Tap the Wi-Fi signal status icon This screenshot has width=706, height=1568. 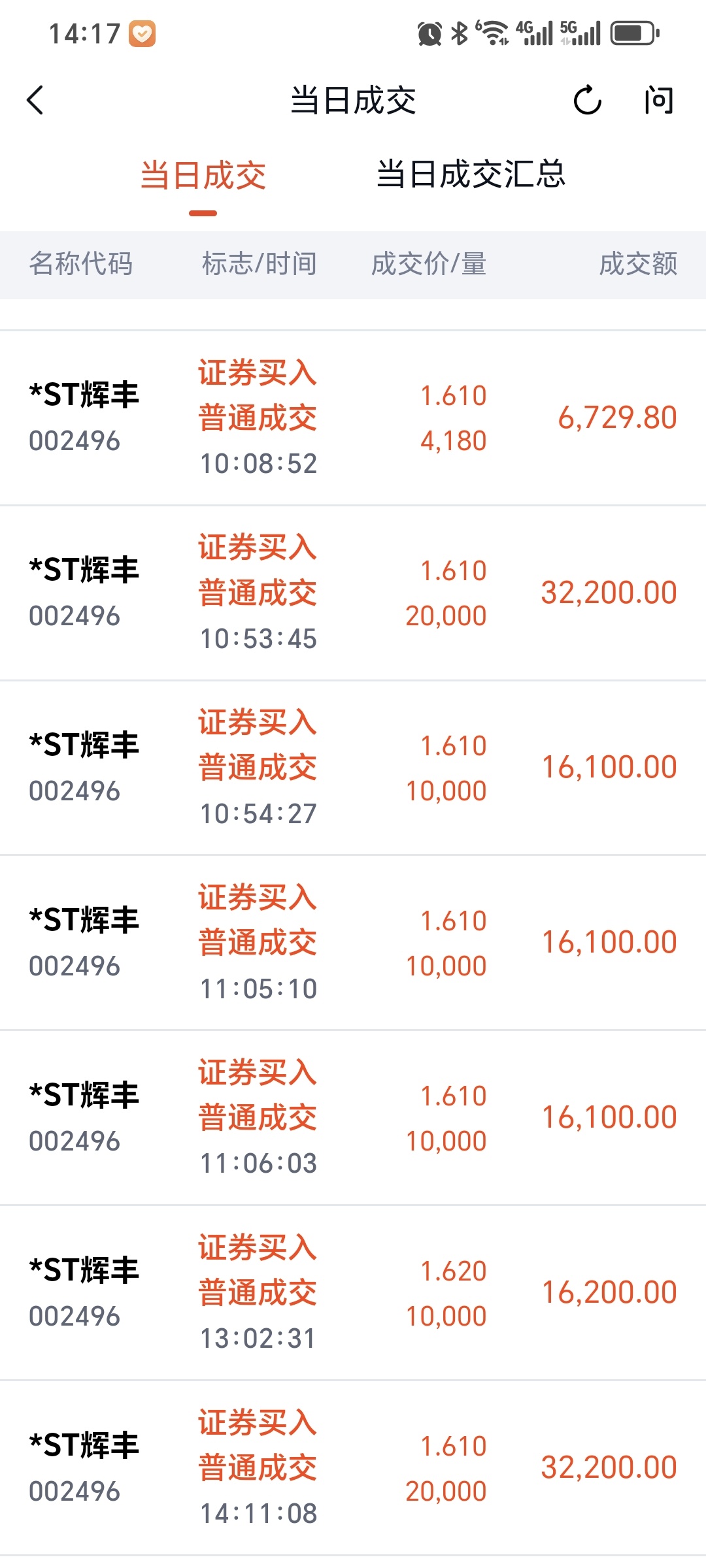(493, 33)
